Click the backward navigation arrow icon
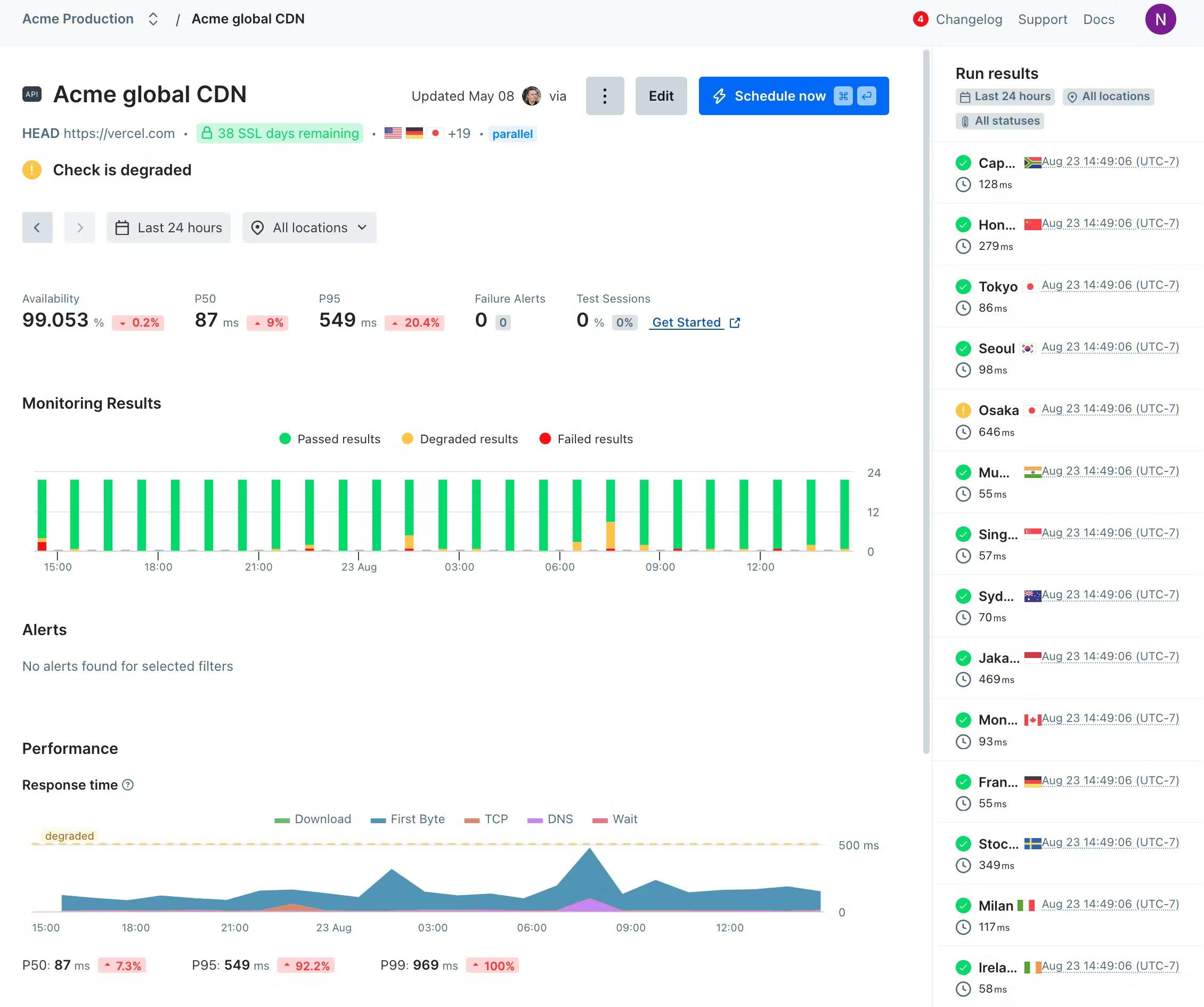Screen dimensions: 1204x1007 tap(38, 227)
